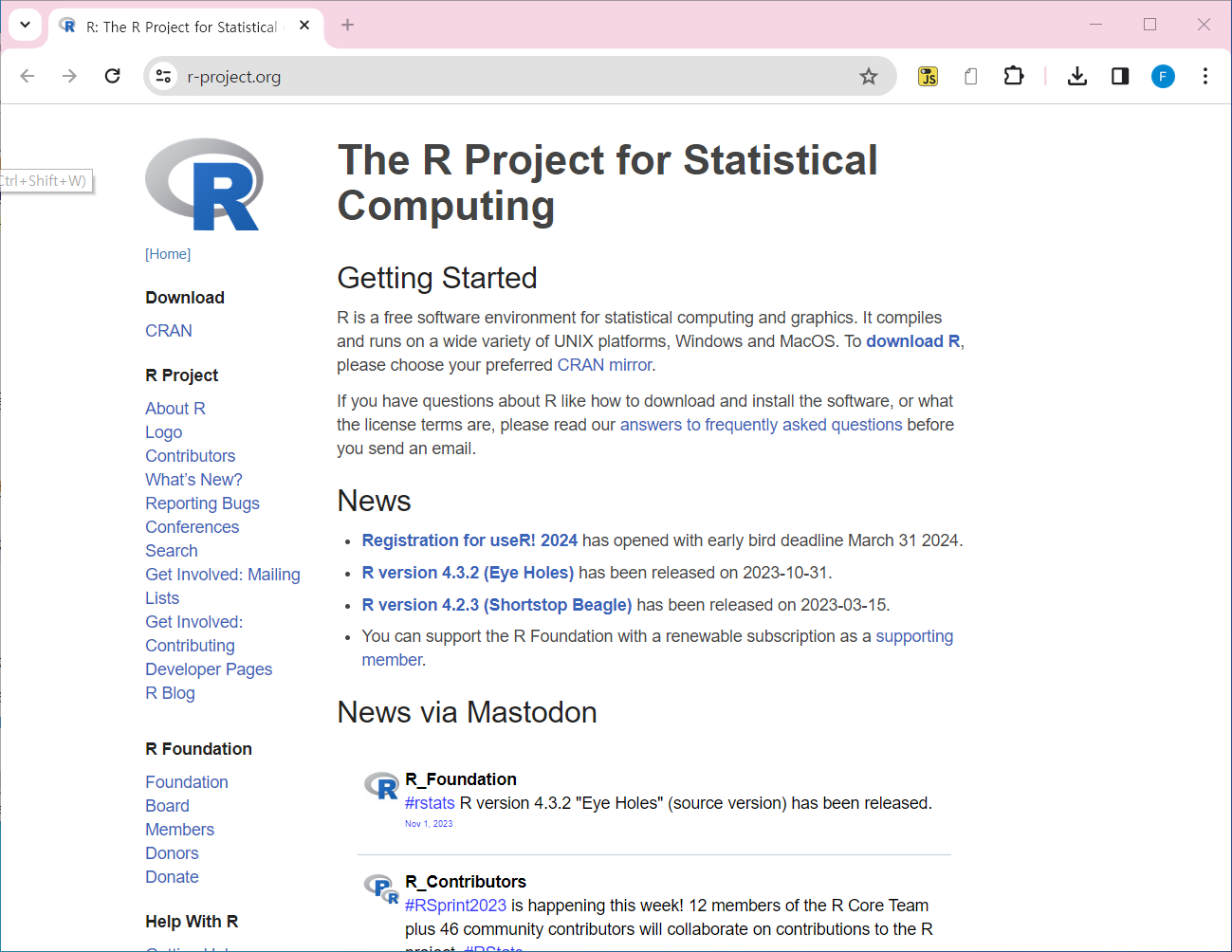This screenshot has height=952, width=1232.
Task: Toggle the browser side panel icon
Action: pyautogui.click(x=1120, y=76)
